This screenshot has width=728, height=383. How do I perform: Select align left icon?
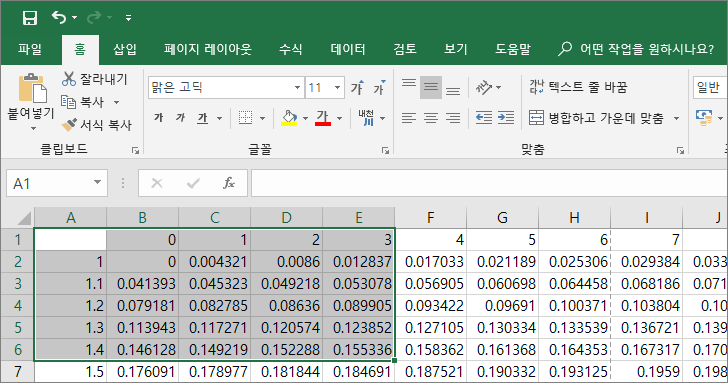click(409, 118)
